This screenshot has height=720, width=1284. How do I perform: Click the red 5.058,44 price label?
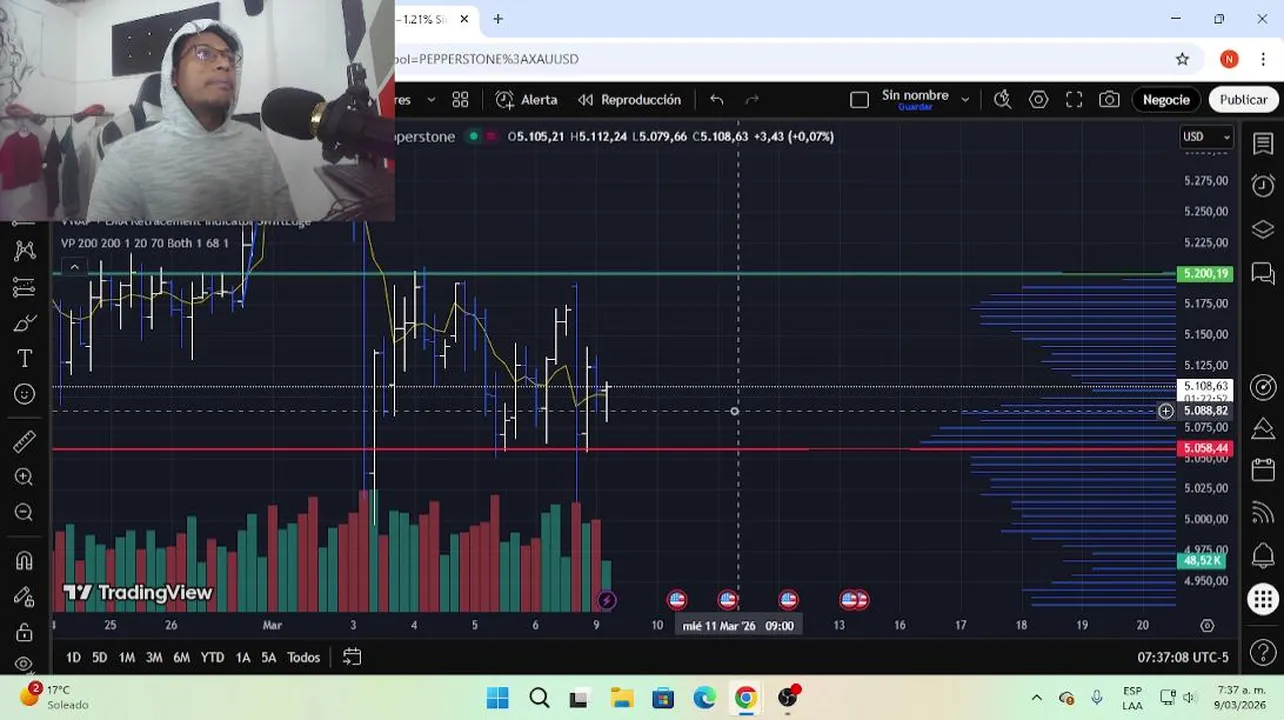(x=1206, y=449)
